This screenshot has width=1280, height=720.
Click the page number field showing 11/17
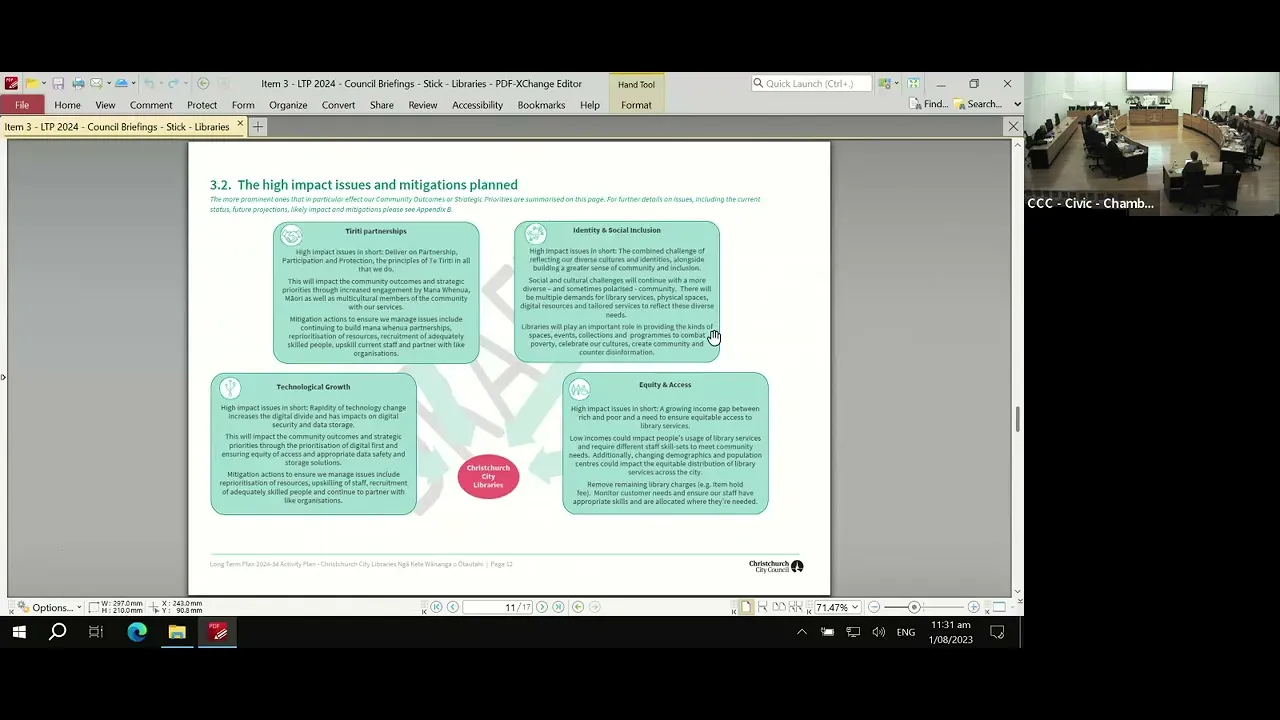coord(498,607)
